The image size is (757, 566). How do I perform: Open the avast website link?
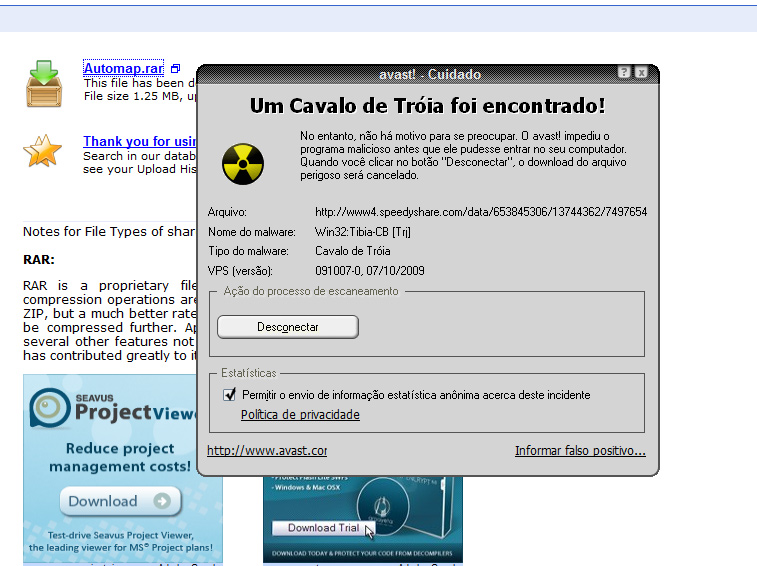click(x=267, y=451)
